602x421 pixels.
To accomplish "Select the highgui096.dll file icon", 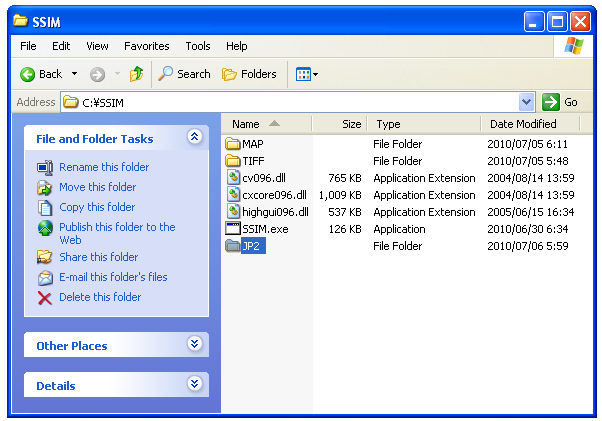I will [233, 211].
